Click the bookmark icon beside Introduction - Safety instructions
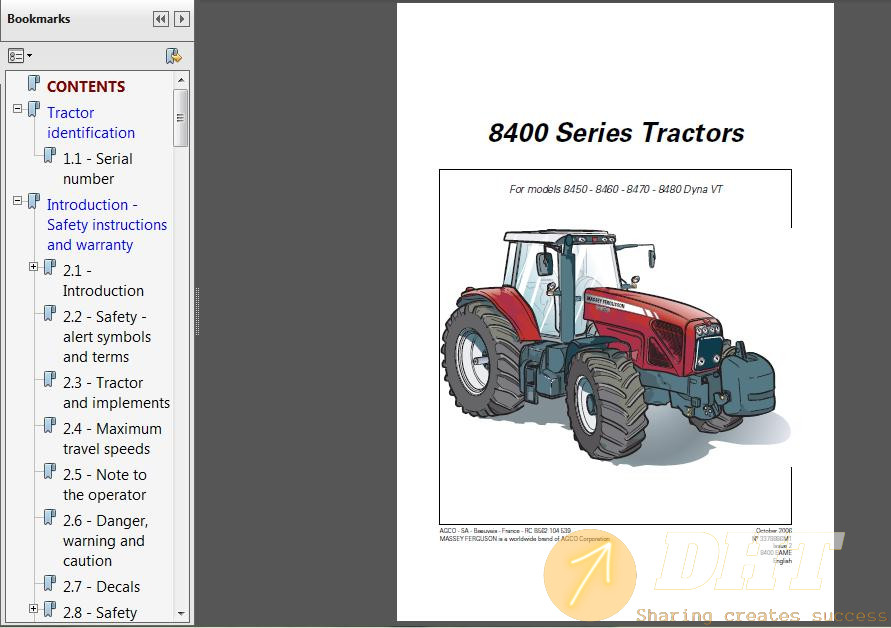This screenshot has height=628, width=891. (x=34, y=202)
